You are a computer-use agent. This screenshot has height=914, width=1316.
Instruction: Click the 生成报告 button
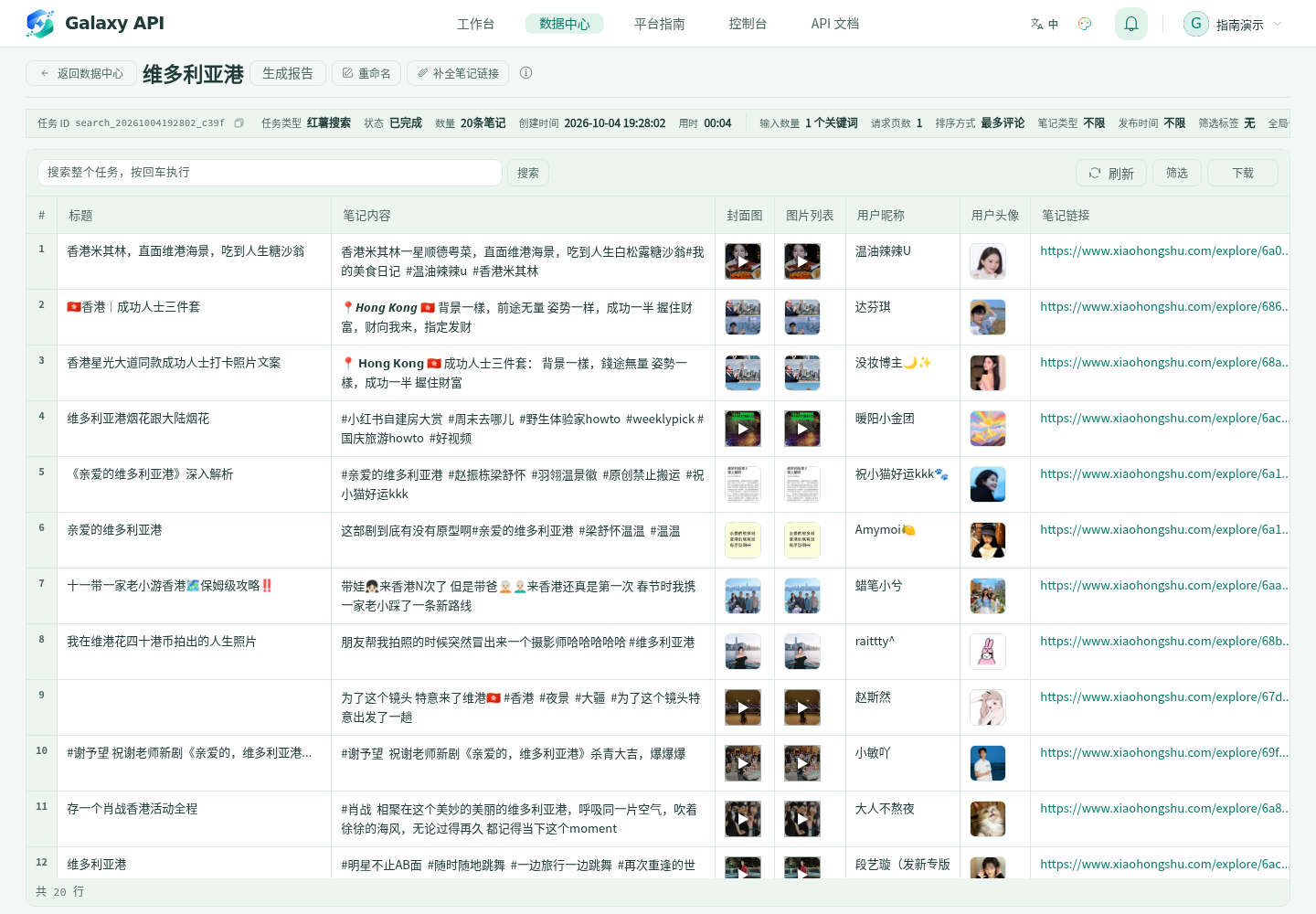pyautogui.click(x=288, y=73)
